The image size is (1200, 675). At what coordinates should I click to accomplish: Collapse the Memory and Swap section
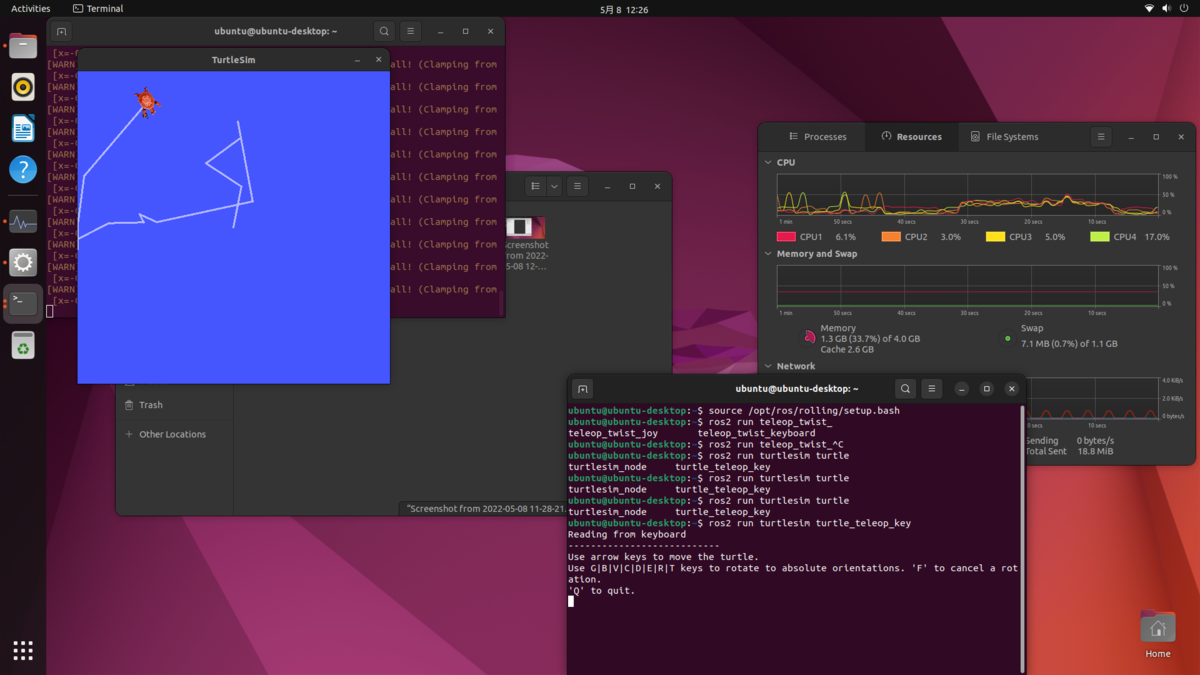coord(767,254)
